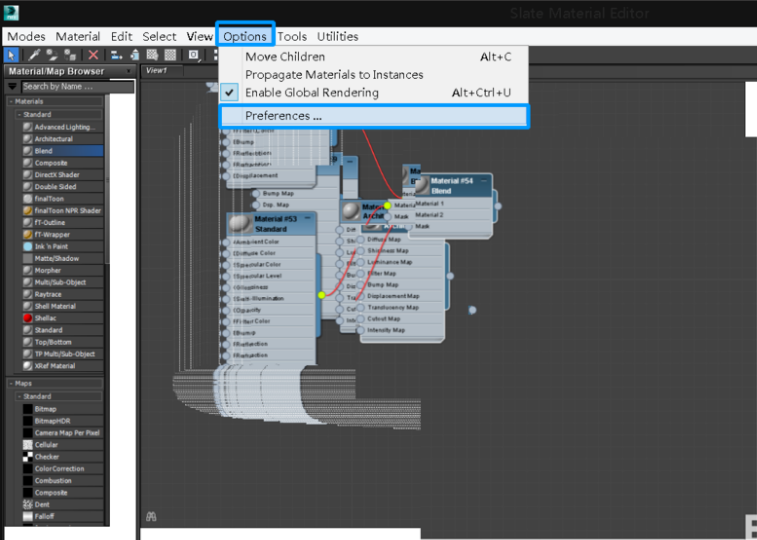The width and height of the screenshot is (757, 540).
Task: Click the finalToon NPR Shader icon
Action: [x=28, y=210]
